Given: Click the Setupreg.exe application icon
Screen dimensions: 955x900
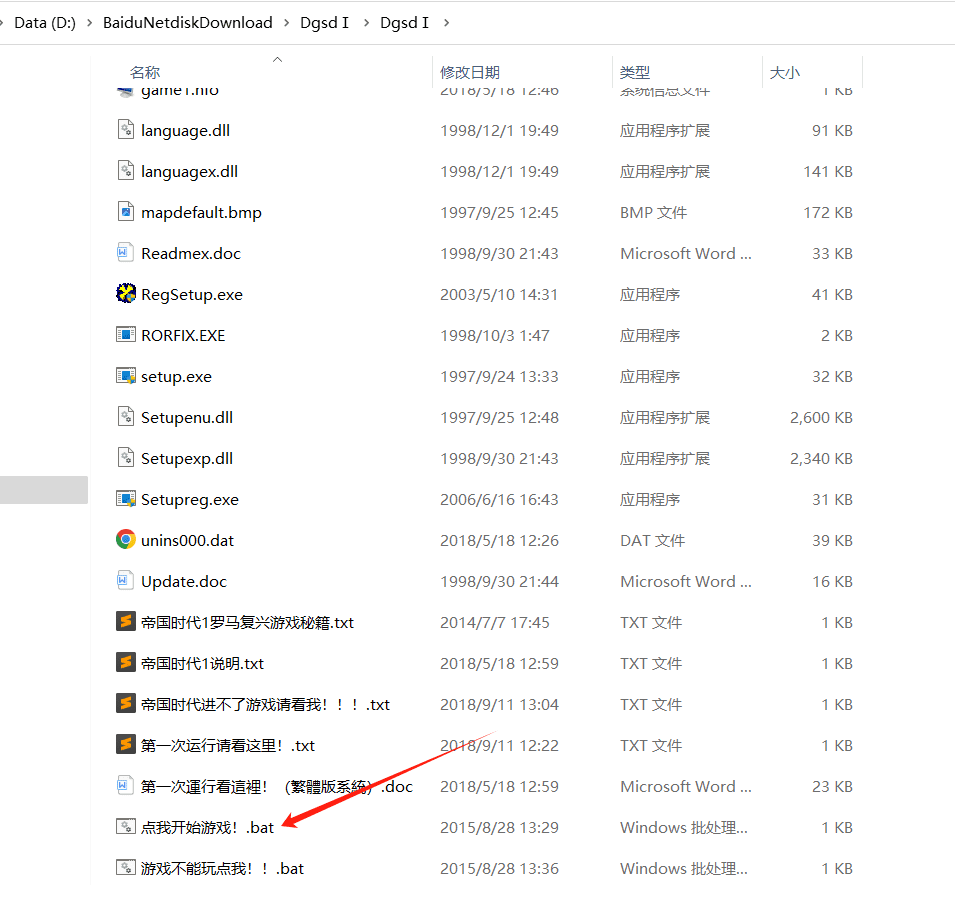Looking at the screenshot, I should 125,499.
